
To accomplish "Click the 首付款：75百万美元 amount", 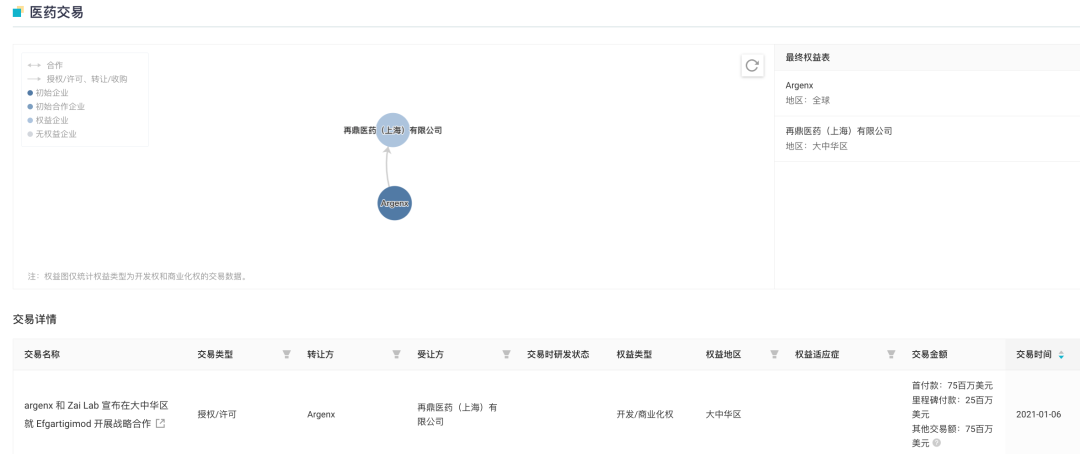I will (x=952, y=386).
